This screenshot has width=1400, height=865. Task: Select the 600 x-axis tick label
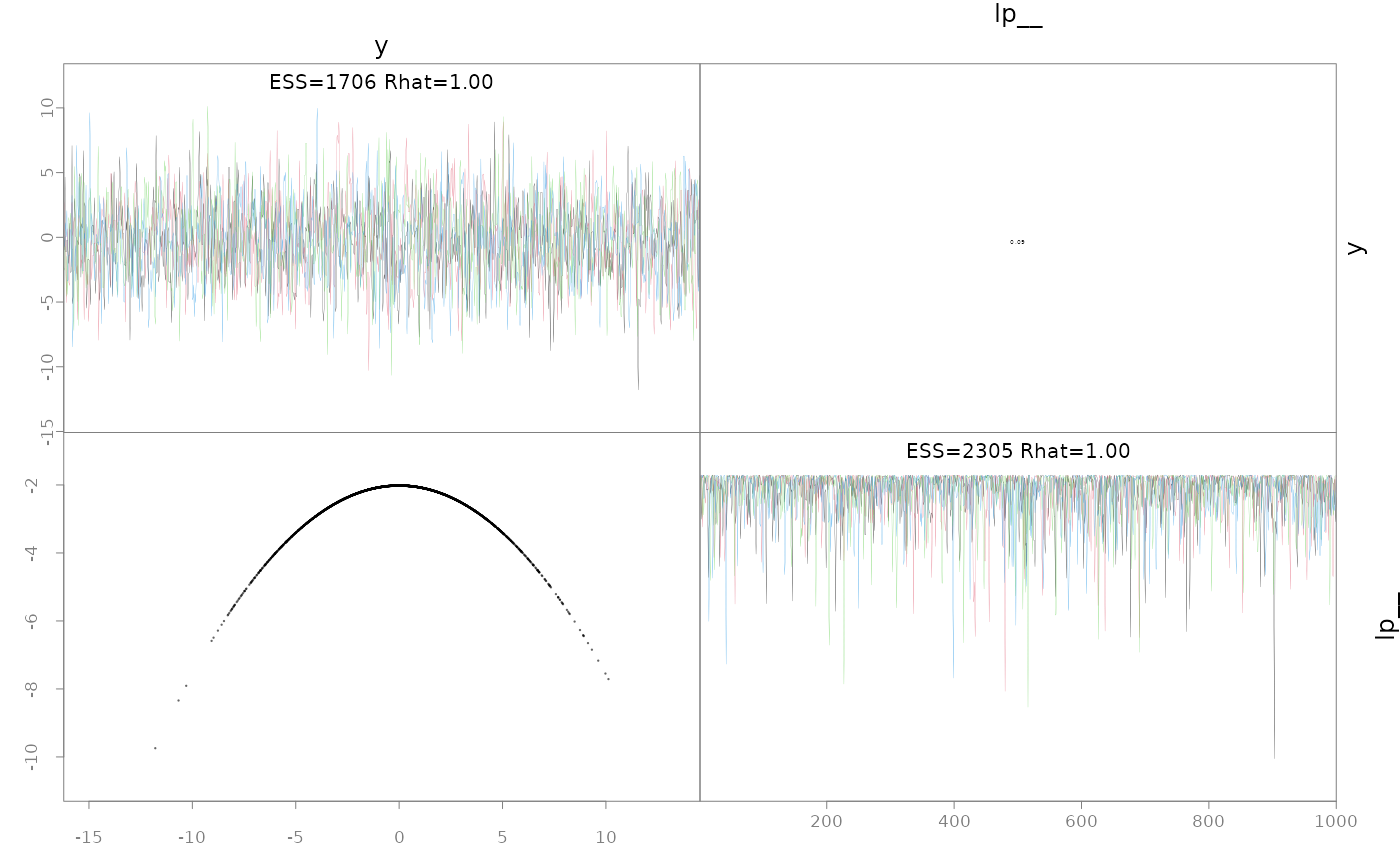point(1081,822)
